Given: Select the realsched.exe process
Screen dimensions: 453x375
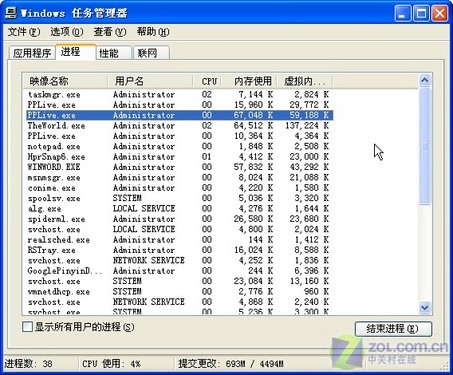Looking at the screenshot, I should (x=179, y=240).
